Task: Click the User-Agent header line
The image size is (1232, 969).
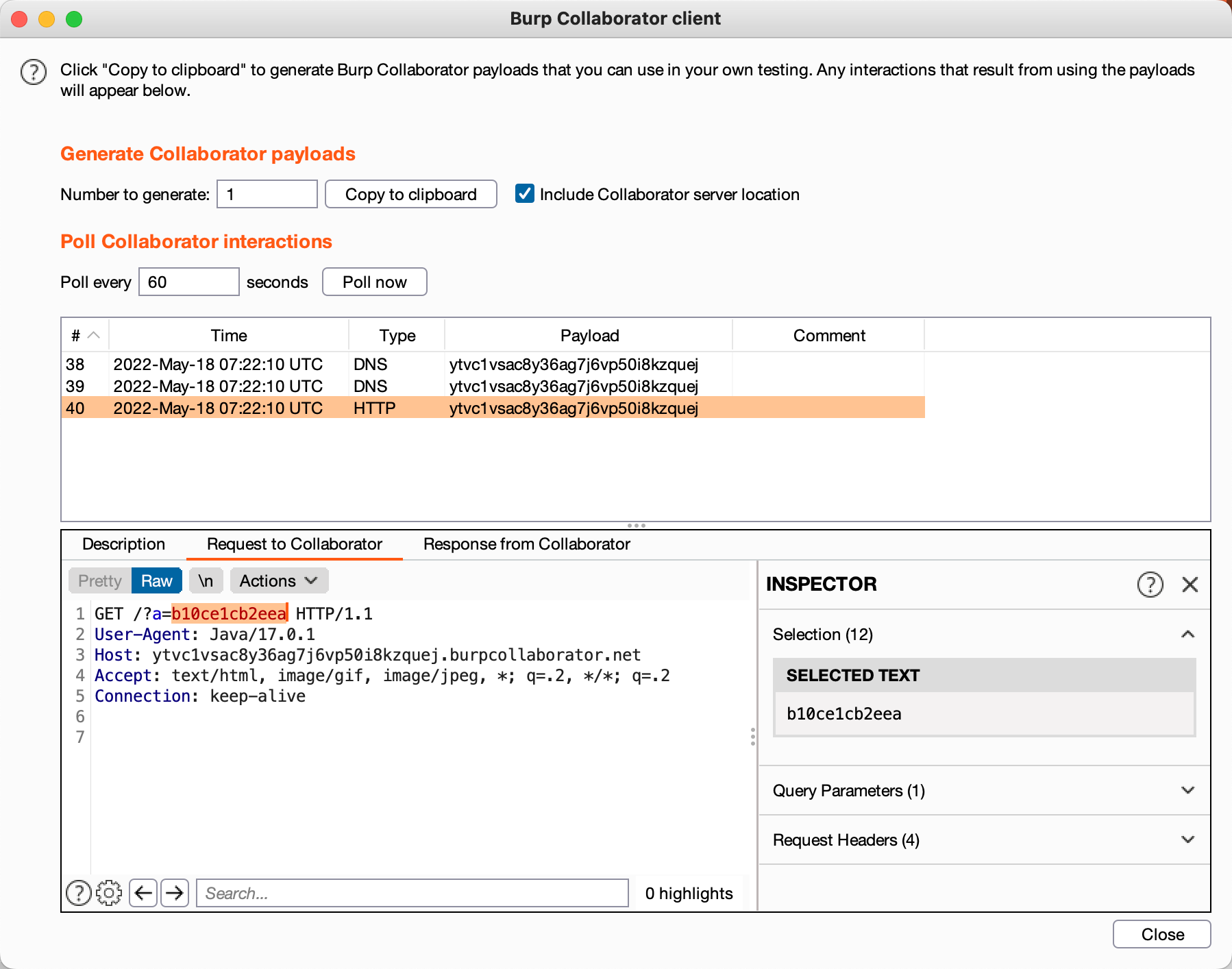Action: tap(205, 635)
